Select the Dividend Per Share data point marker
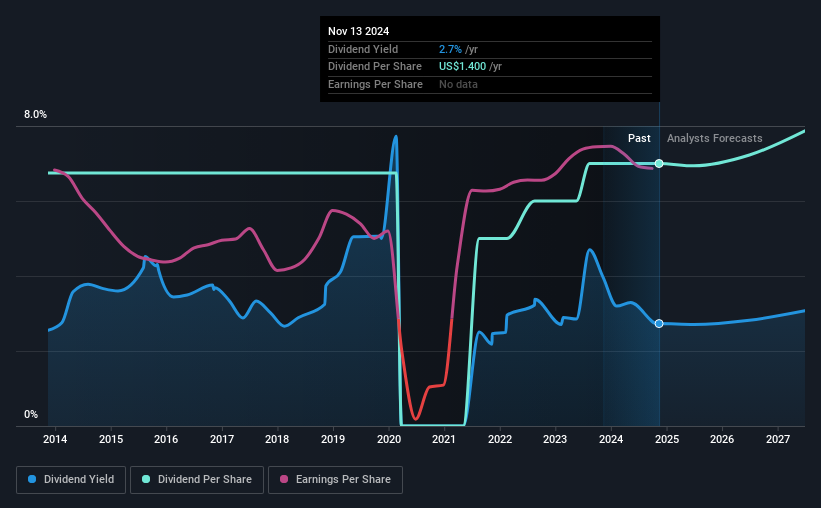This screenshot has width=821, height=508. pos(659,163)
